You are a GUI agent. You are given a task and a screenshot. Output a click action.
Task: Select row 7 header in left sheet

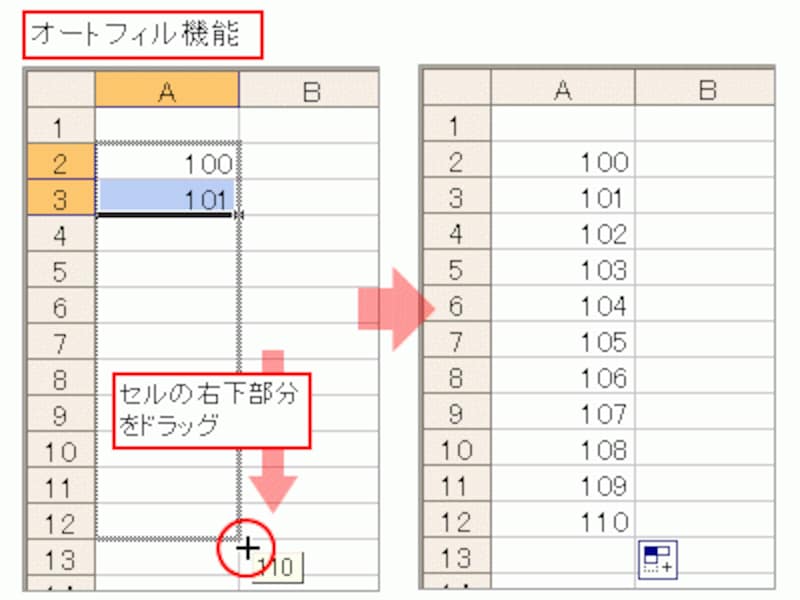click(x=61, y=342)
